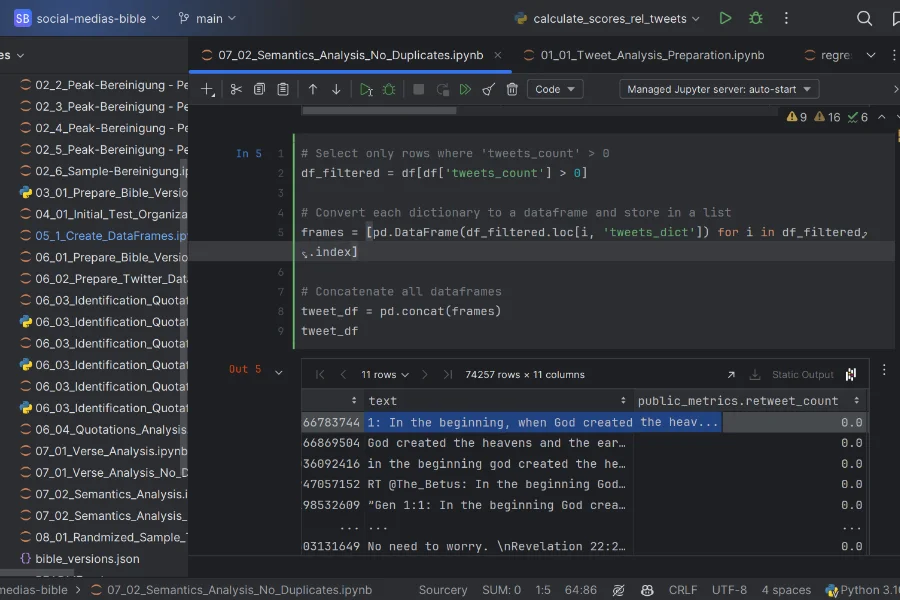
Task: Open the Managed Jupyter server dropdown
Action: click(718, 89)
